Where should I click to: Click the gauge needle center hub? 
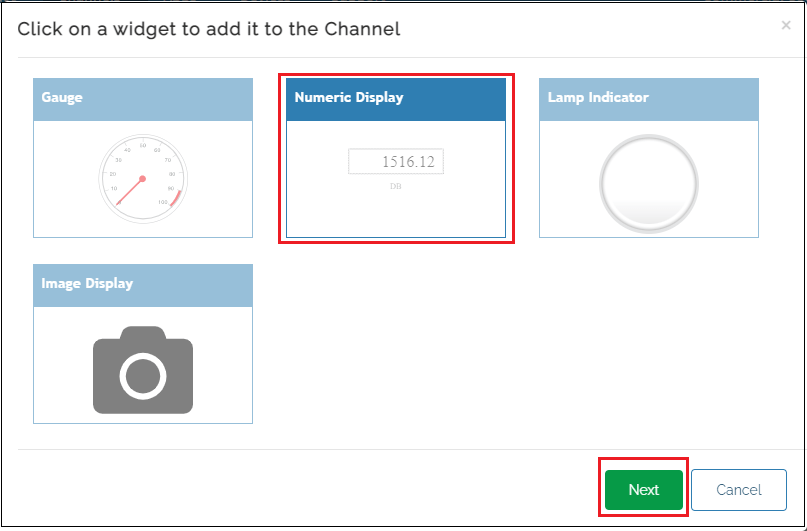tap(143, 179)
